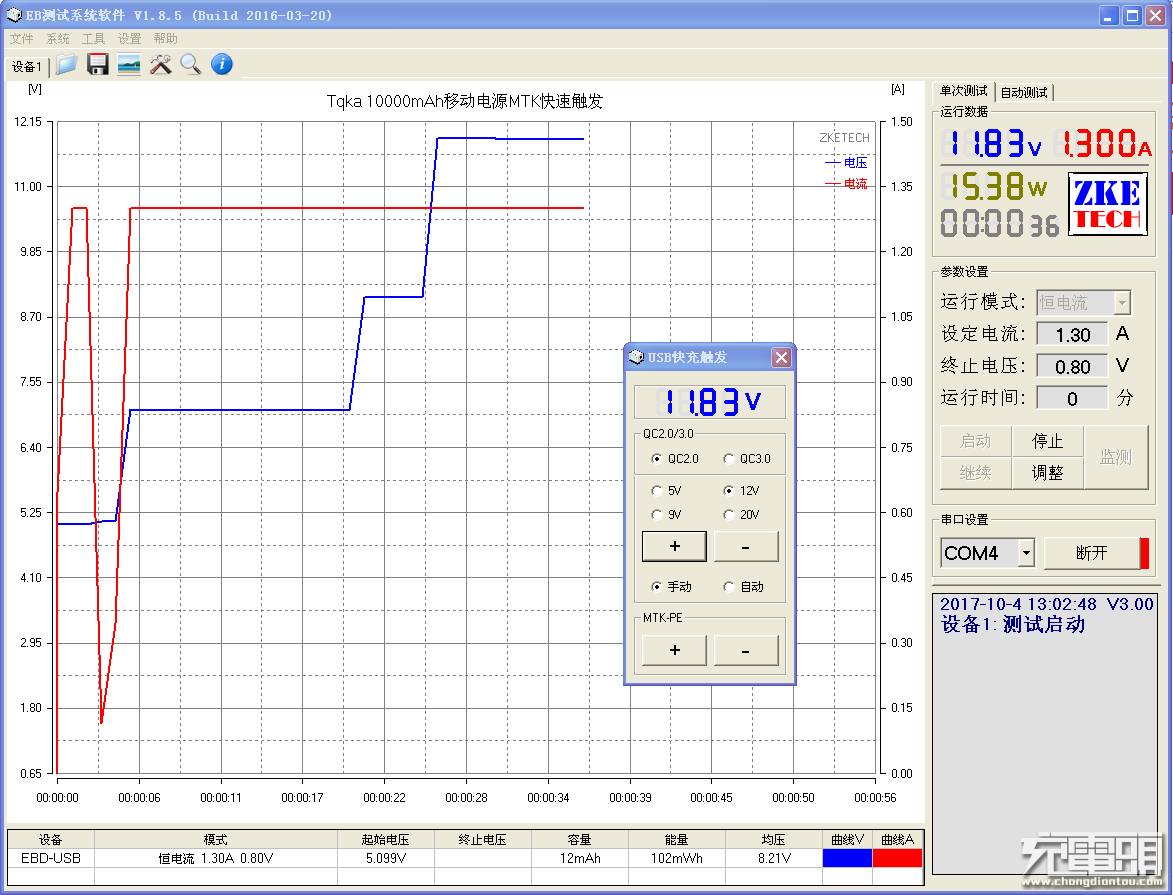Expand the COM4 serial port dropdown
The height and width of the screenshot is (895, 1173).
pyautogui.click(x=1026, y=553)
